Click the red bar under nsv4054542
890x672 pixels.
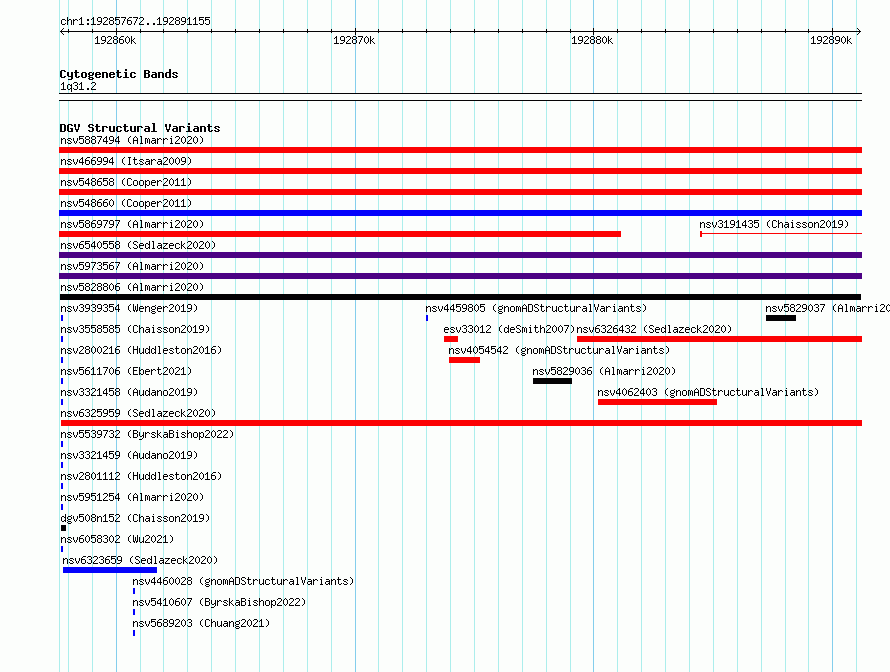click(x=464, y=360)
